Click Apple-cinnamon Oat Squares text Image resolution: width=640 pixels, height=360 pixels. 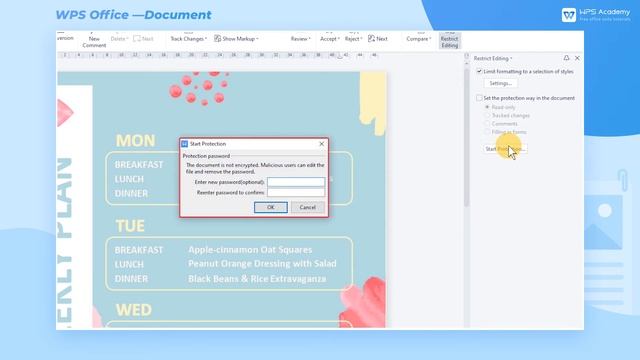250,250
